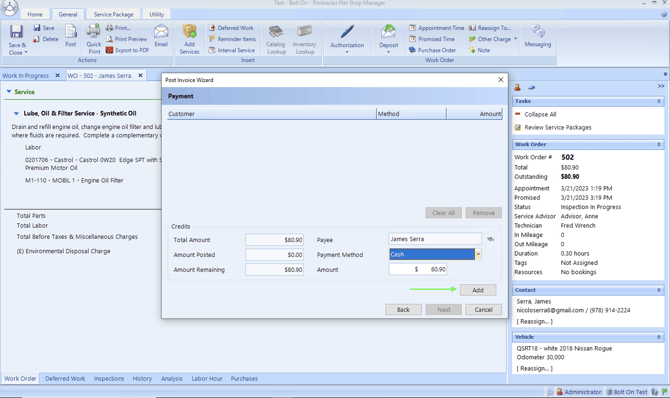The image size is (670, 398).
Task: Switch to the Service Package ribbon tab
Action: pyautogui.click(x=114, y=14)
